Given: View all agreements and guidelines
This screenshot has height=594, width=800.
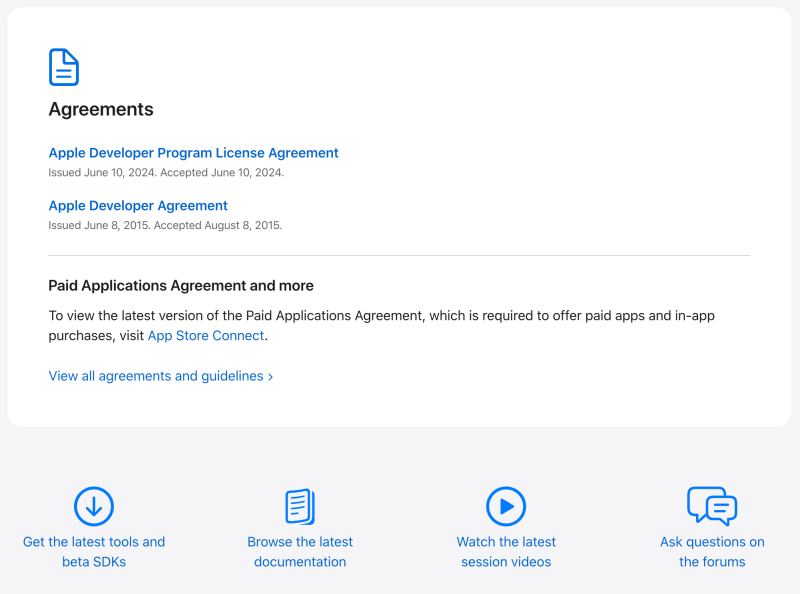Looking at the screenshot, I should [x=161, y=376].
